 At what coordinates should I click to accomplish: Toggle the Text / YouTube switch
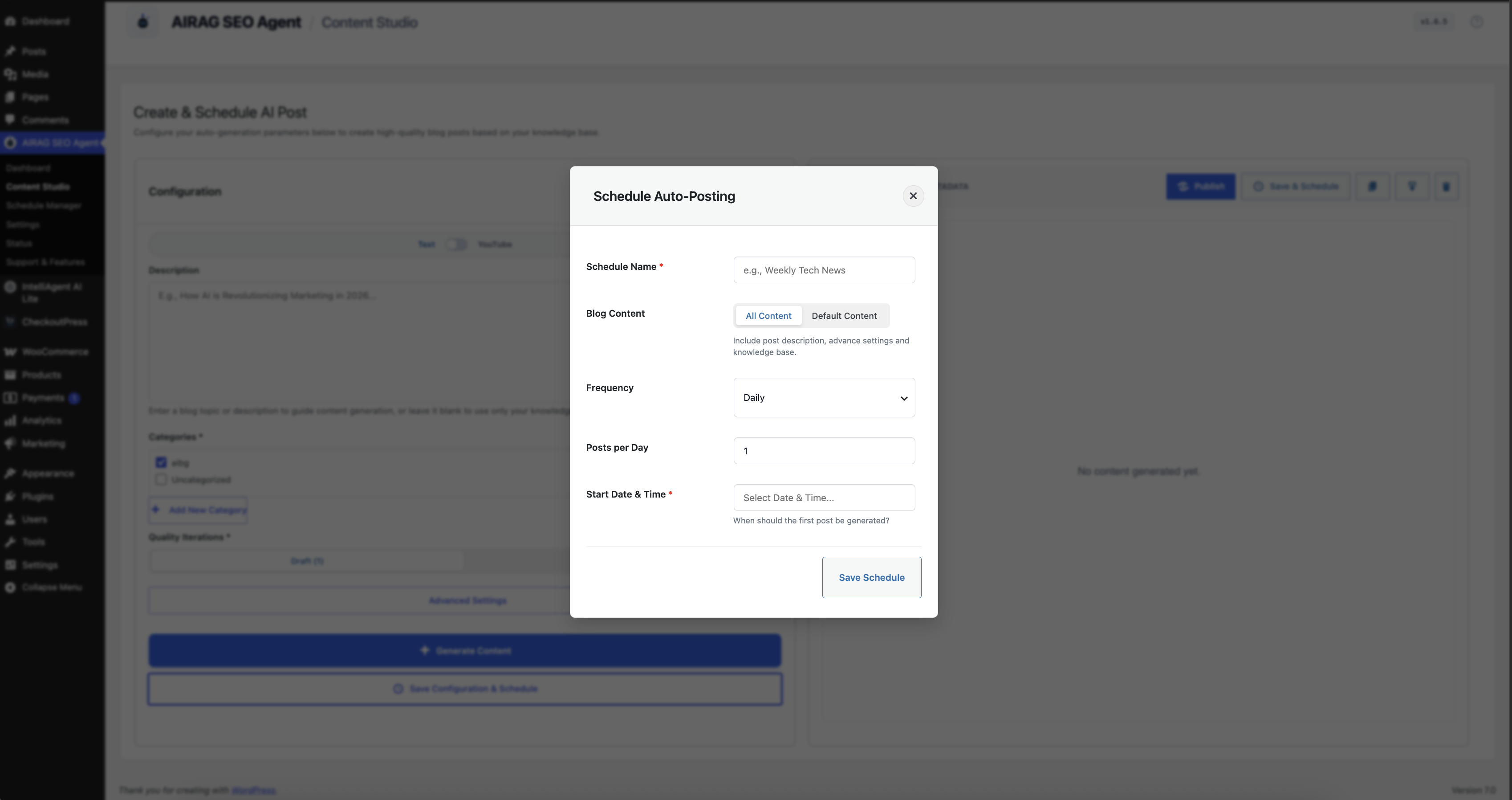(456, 245)
